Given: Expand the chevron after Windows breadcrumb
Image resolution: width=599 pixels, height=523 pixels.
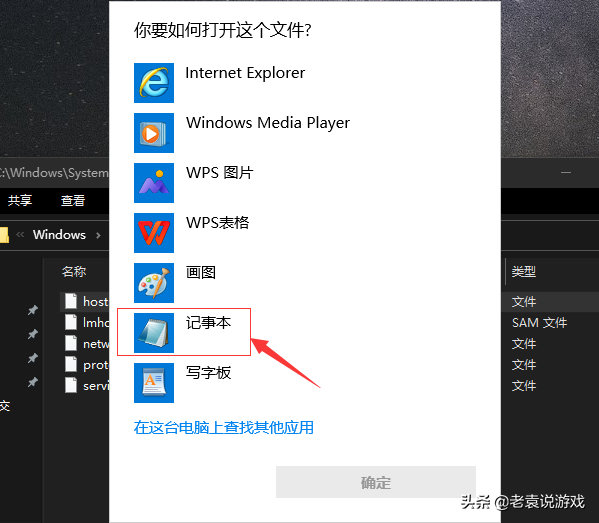Looking at the screenshot, I should [98, 235].
